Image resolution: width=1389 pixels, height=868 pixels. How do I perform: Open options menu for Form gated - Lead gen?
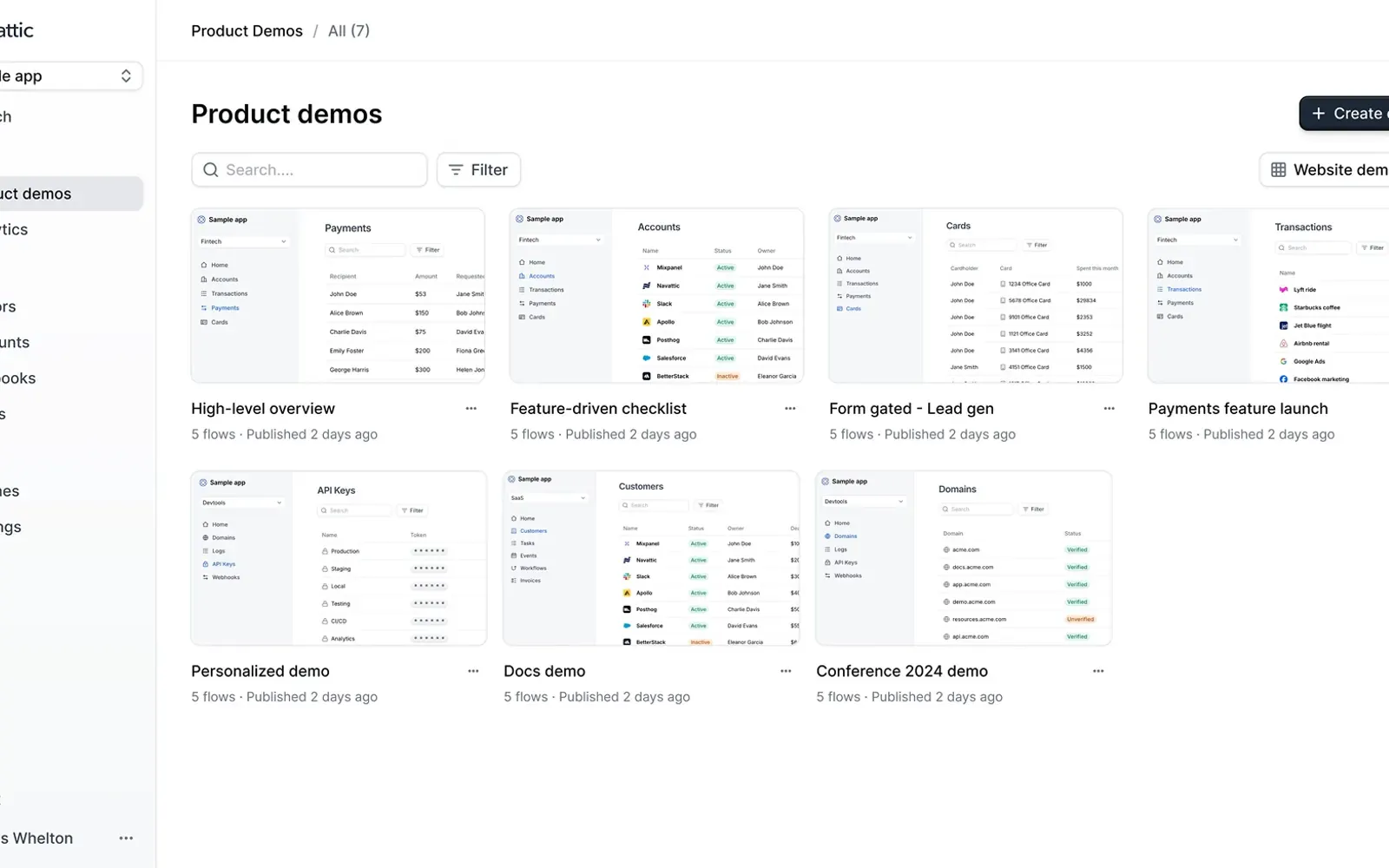(x=1109, y=409)
